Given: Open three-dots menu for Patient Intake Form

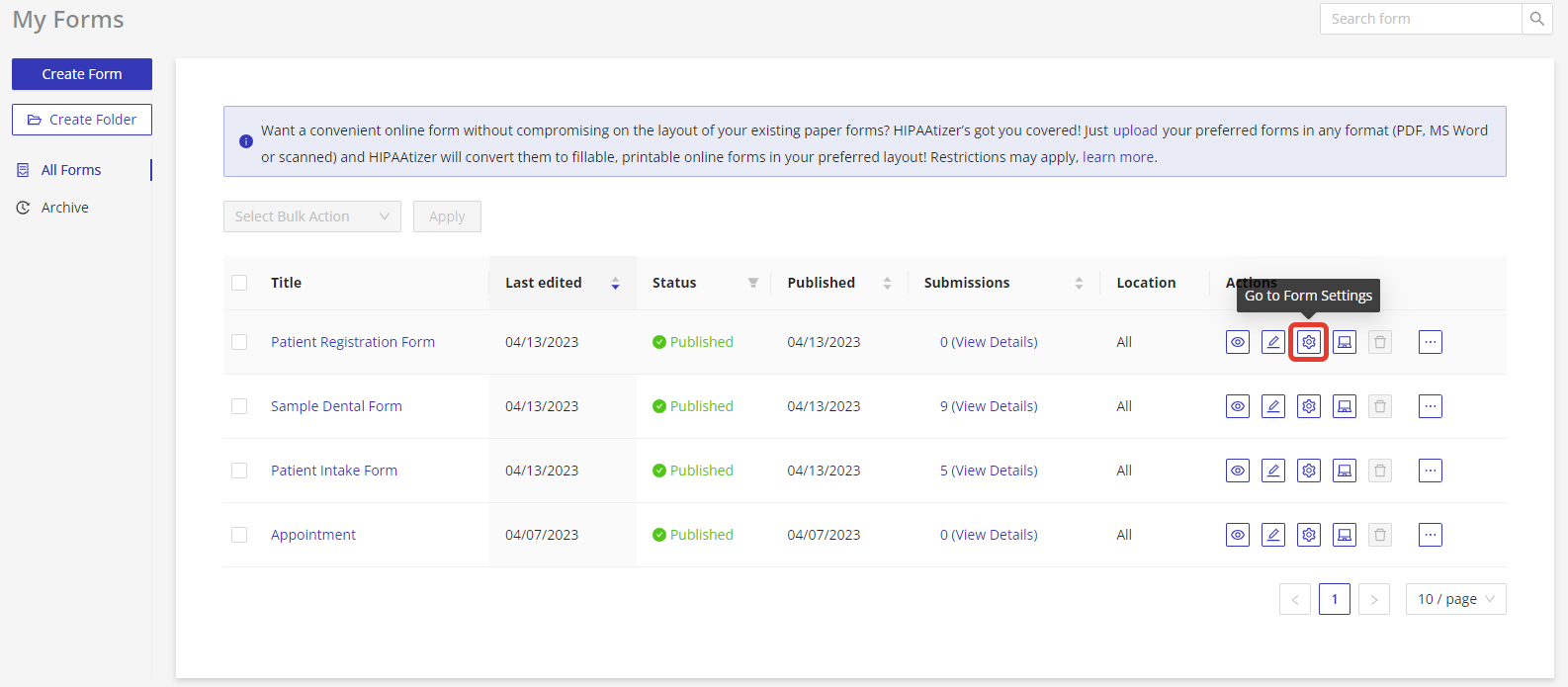Looking at the screenshot, I should click(x=1430, y=471).
